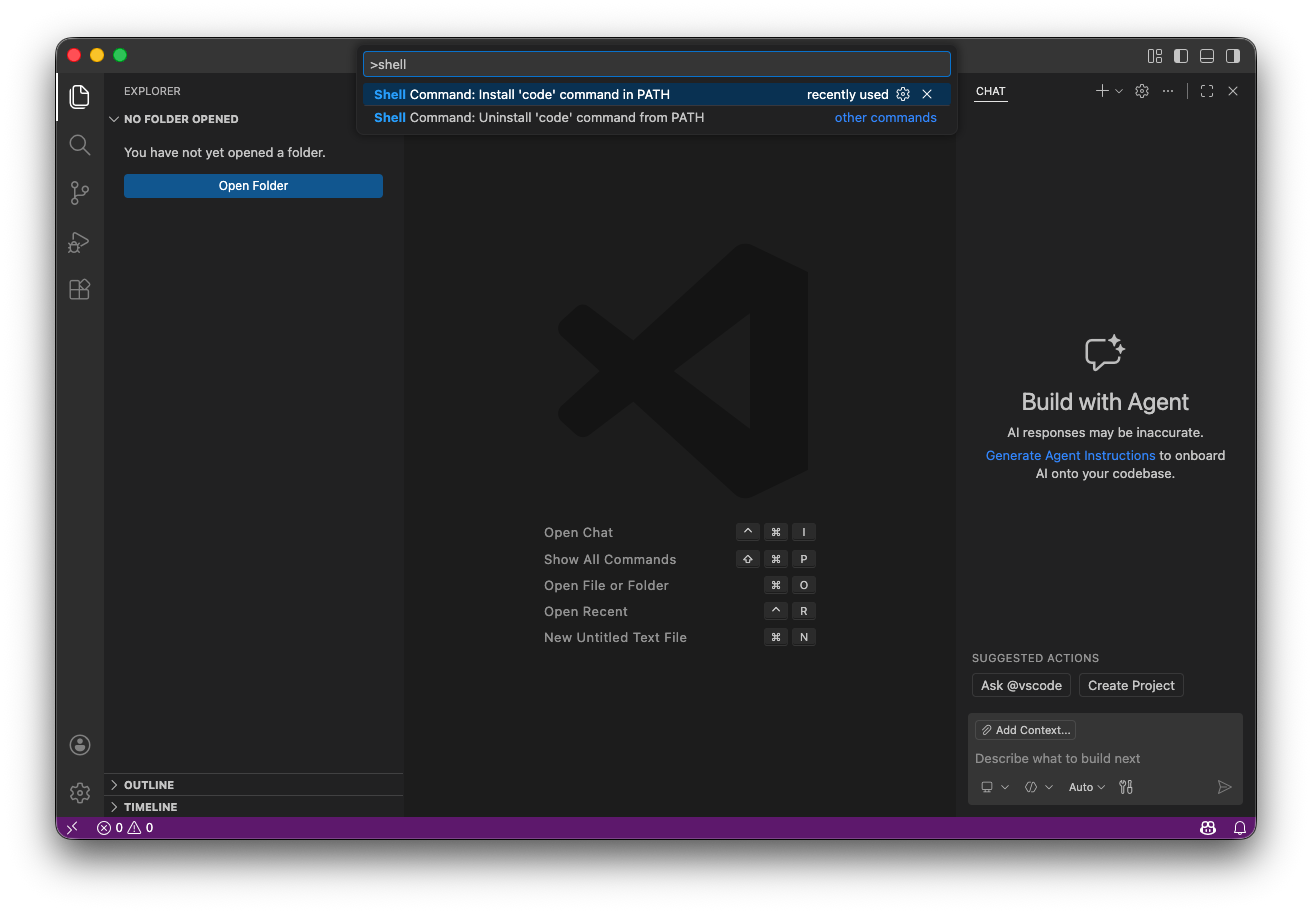
Task: Open the new chat dropdown chevron
Action: (1118, 91)
